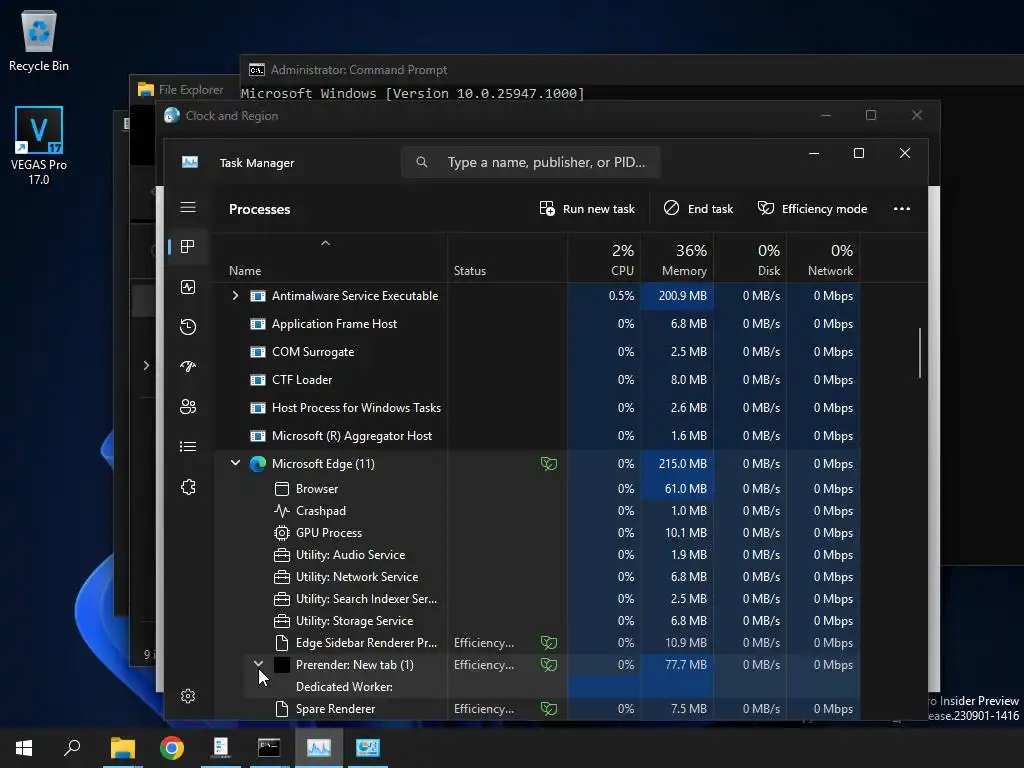Click the Spare Renderer page icon
This screenshot has width=1024, height=768.
(x=281, y=709)
